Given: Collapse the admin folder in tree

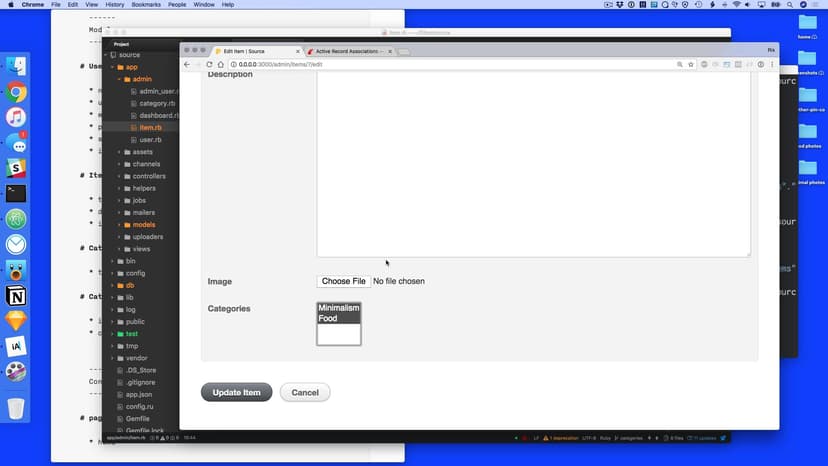Looking at the screenshot, I should (x=119, y=79).
